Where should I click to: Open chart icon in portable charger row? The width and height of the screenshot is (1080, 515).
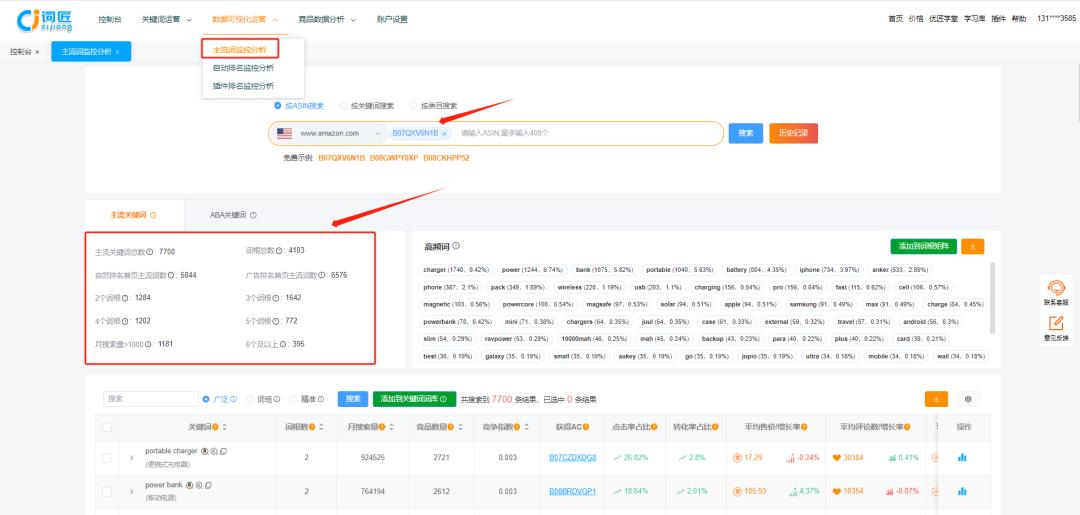pyautogui.click(x=962, y=458)
